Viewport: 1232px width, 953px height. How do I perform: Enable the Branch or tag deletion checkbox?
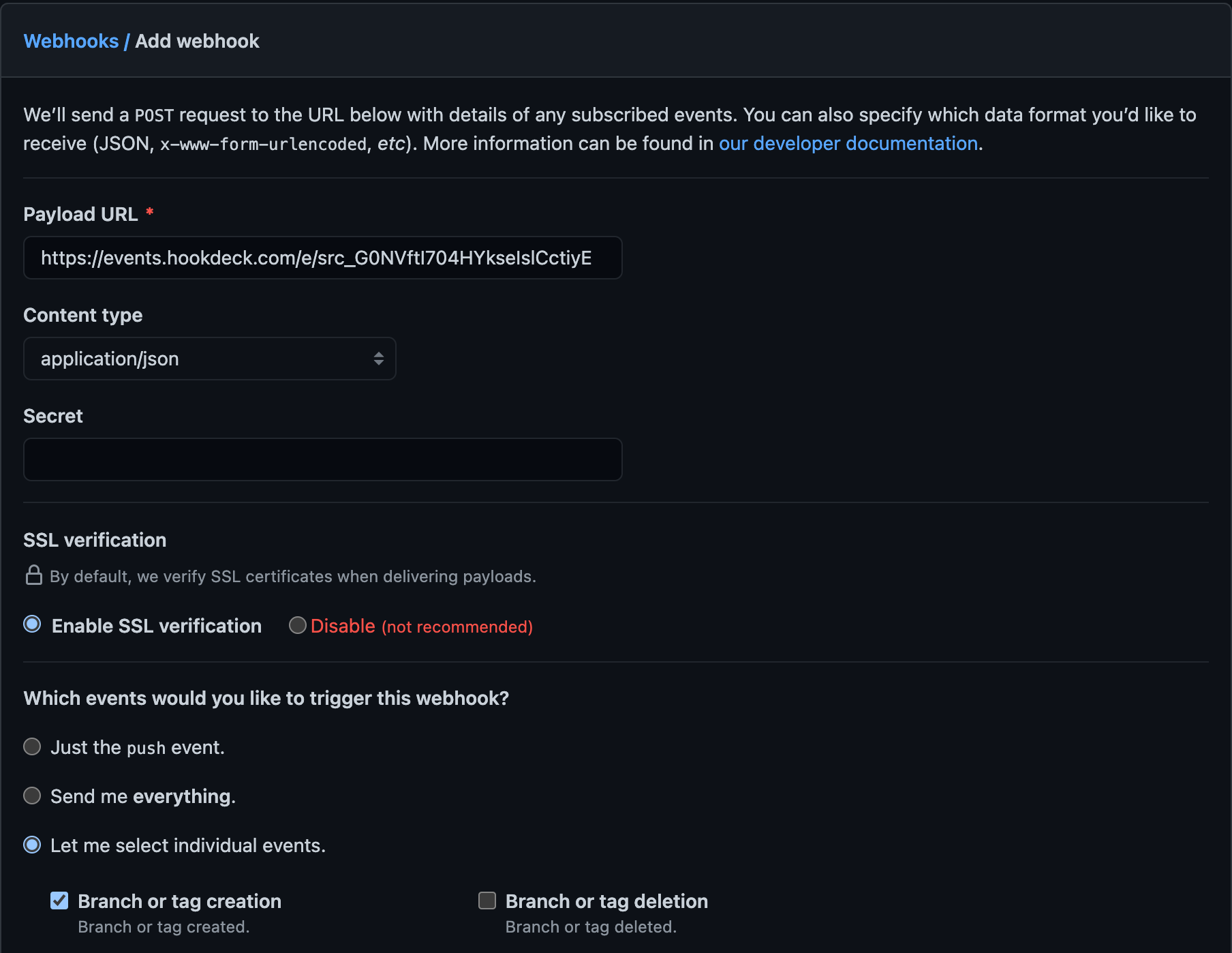(x=487, y=901)
